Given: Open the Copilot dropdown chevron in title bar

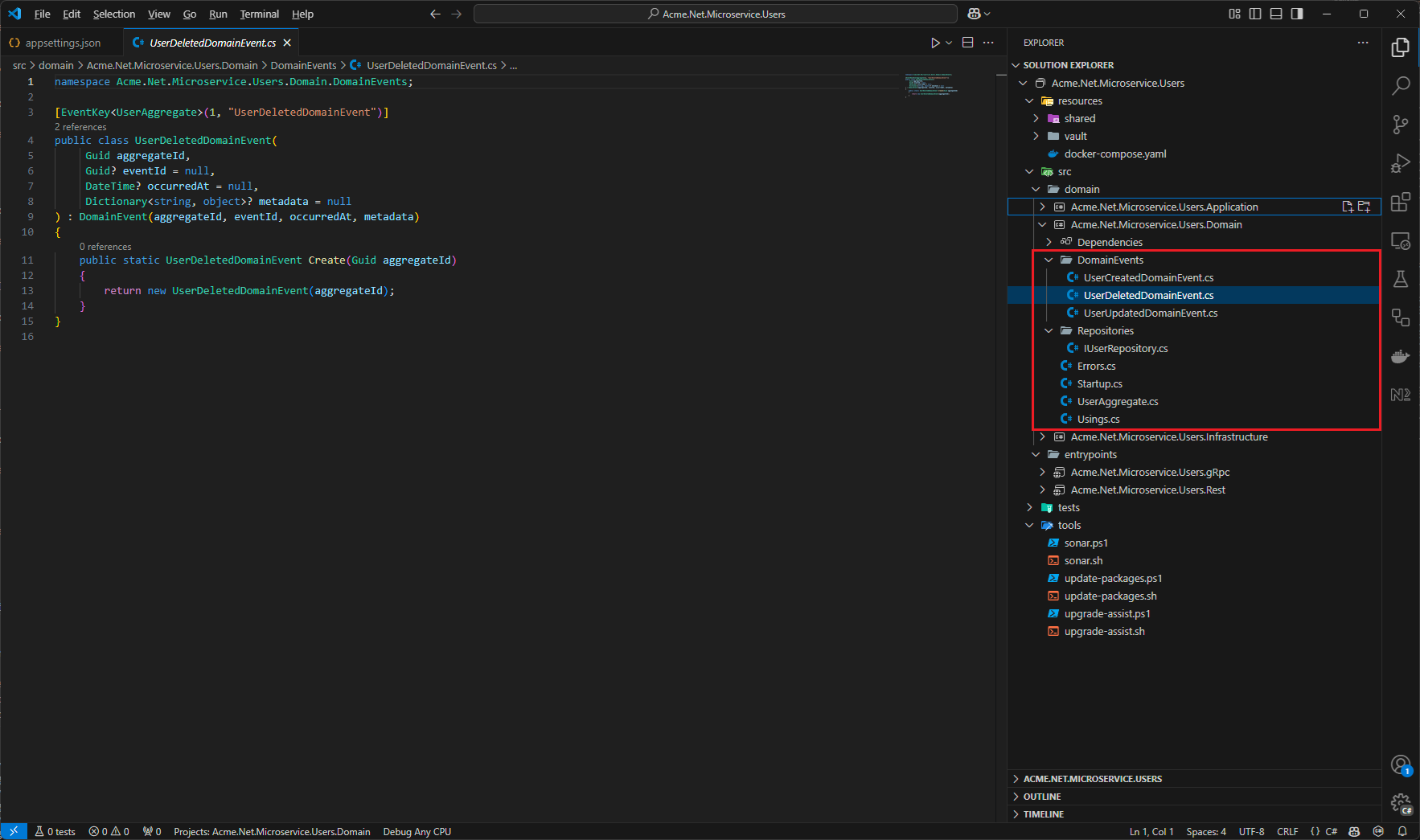Looking at the screenshot, I should click(x=987, y=14).
